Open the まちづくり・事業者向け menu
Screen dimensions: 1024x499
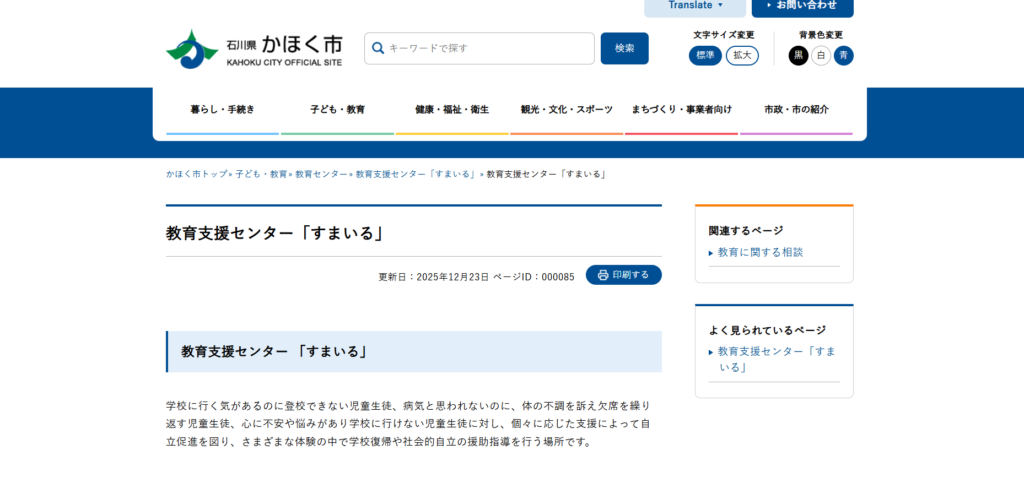681,110
